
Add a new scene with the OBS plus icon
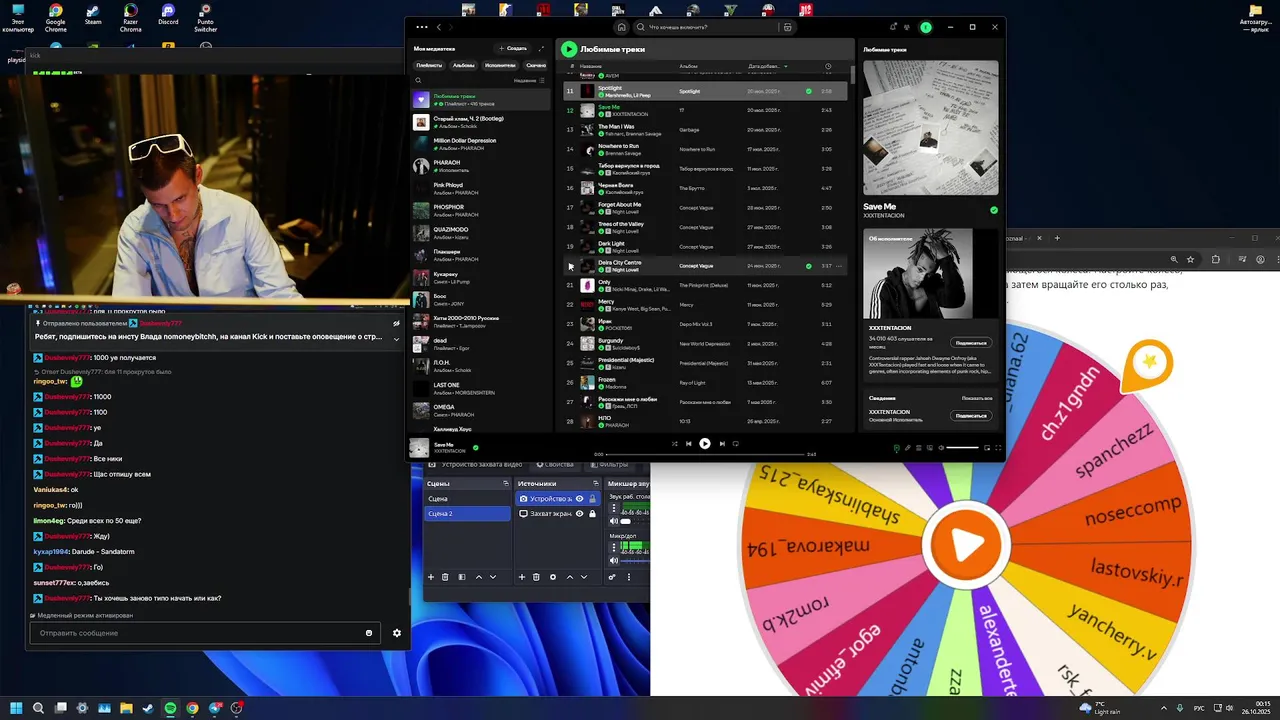[431, 577]
